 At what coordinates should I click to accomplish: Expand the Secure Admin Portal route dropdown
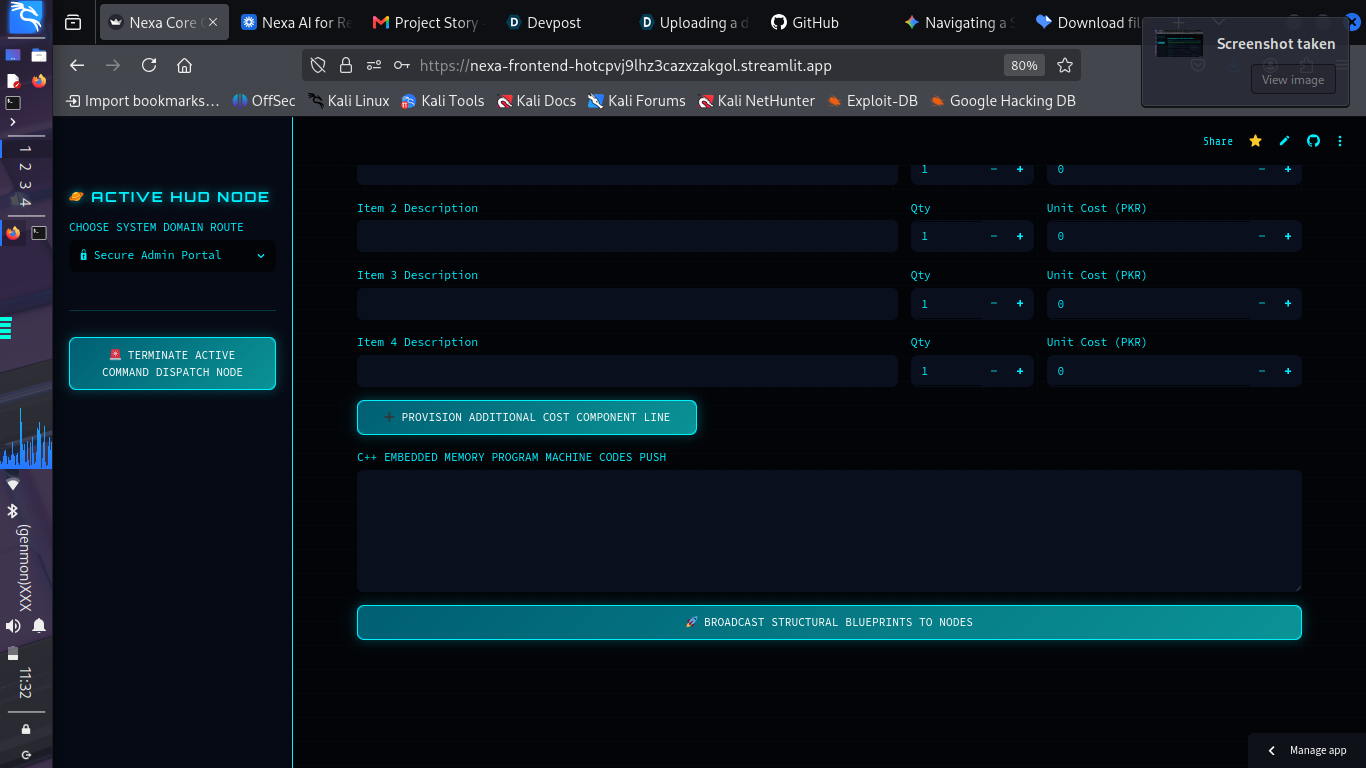coord(172,255)
